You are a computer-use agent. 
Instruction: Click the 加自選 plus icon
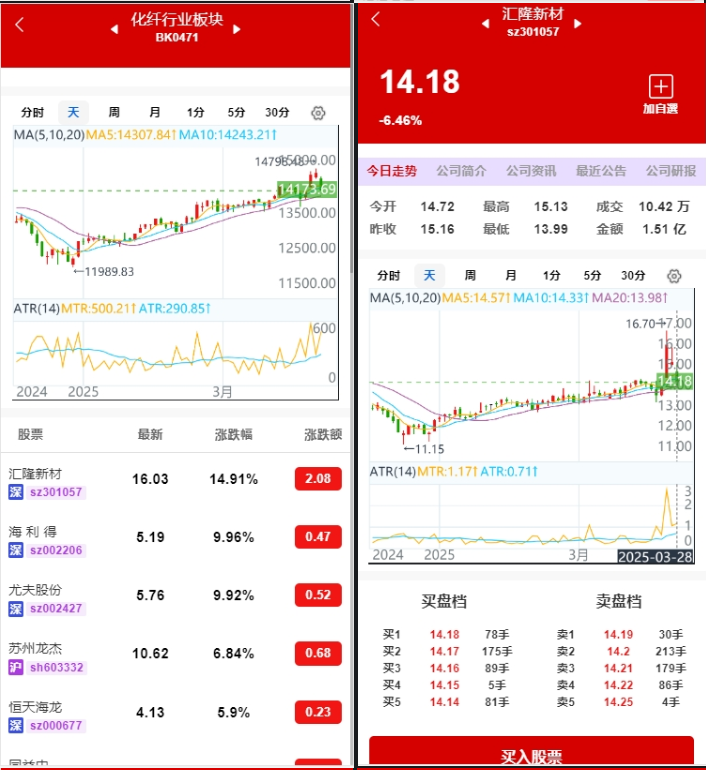click(661, 87)
